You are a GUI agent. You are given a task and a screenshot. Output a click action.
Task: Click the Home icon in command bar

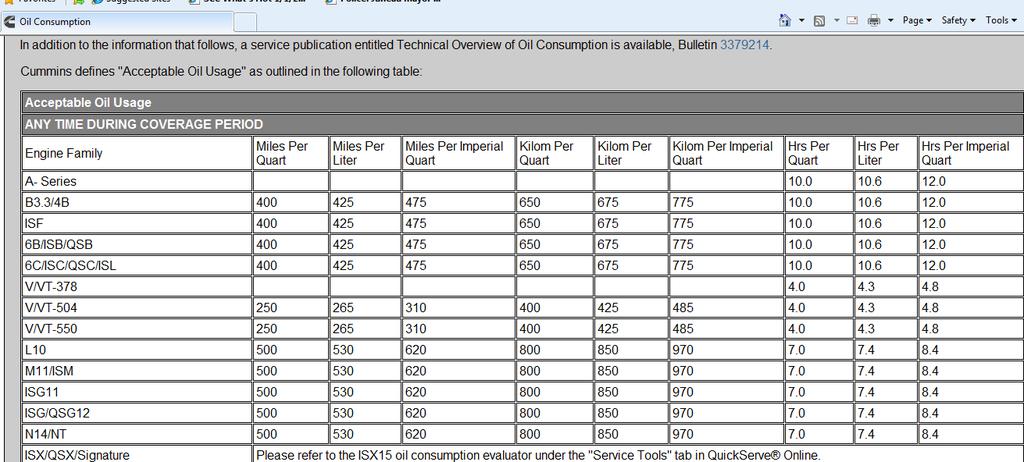pos(785,20)
